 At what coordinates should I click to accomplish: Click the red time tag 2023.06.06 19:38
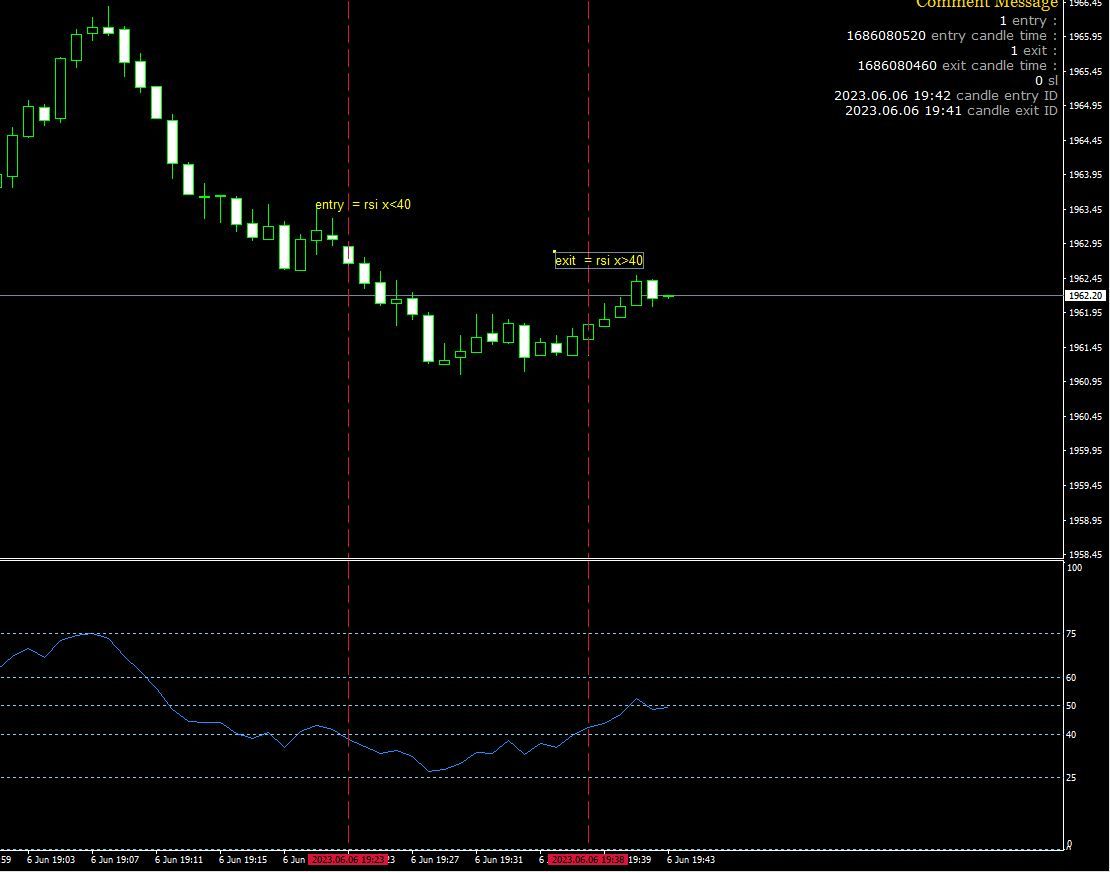pyautogui.click(x=588, y=860)
